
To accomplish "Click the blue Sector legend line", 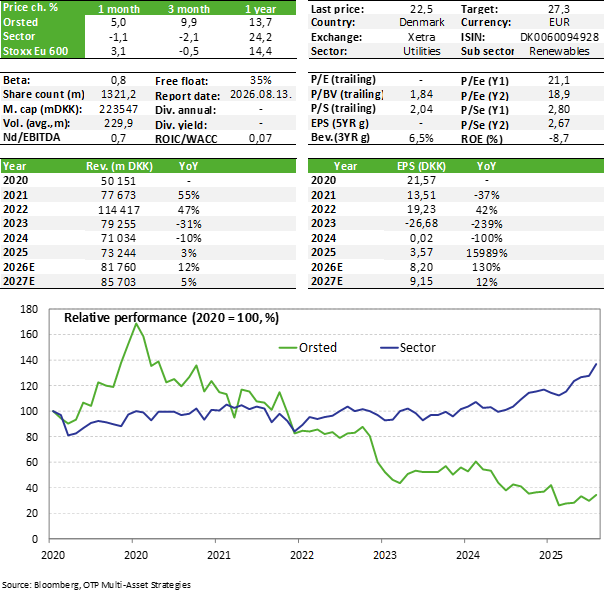I will click(389, 348).
